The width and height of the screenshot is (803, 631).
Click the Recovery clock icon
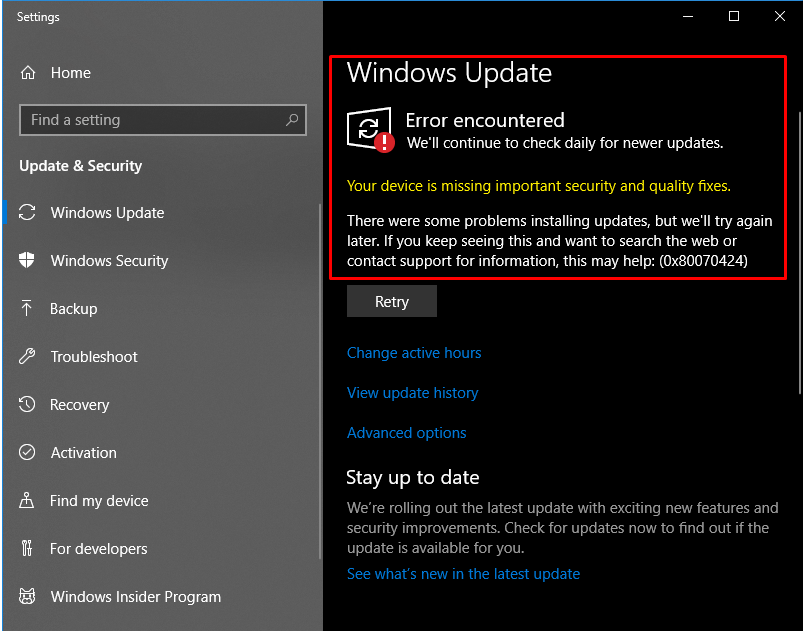[x=27, y=404]
